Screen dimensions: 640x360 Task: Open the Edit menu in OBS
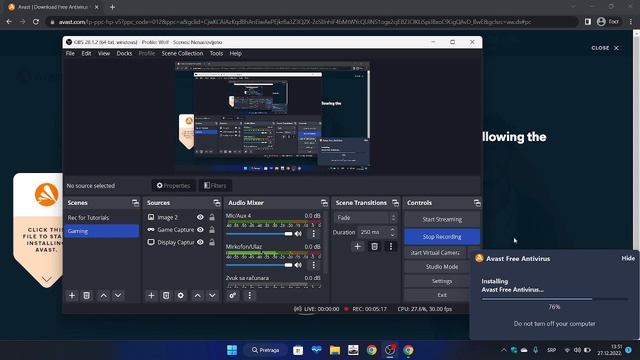(x=86, y=53)
